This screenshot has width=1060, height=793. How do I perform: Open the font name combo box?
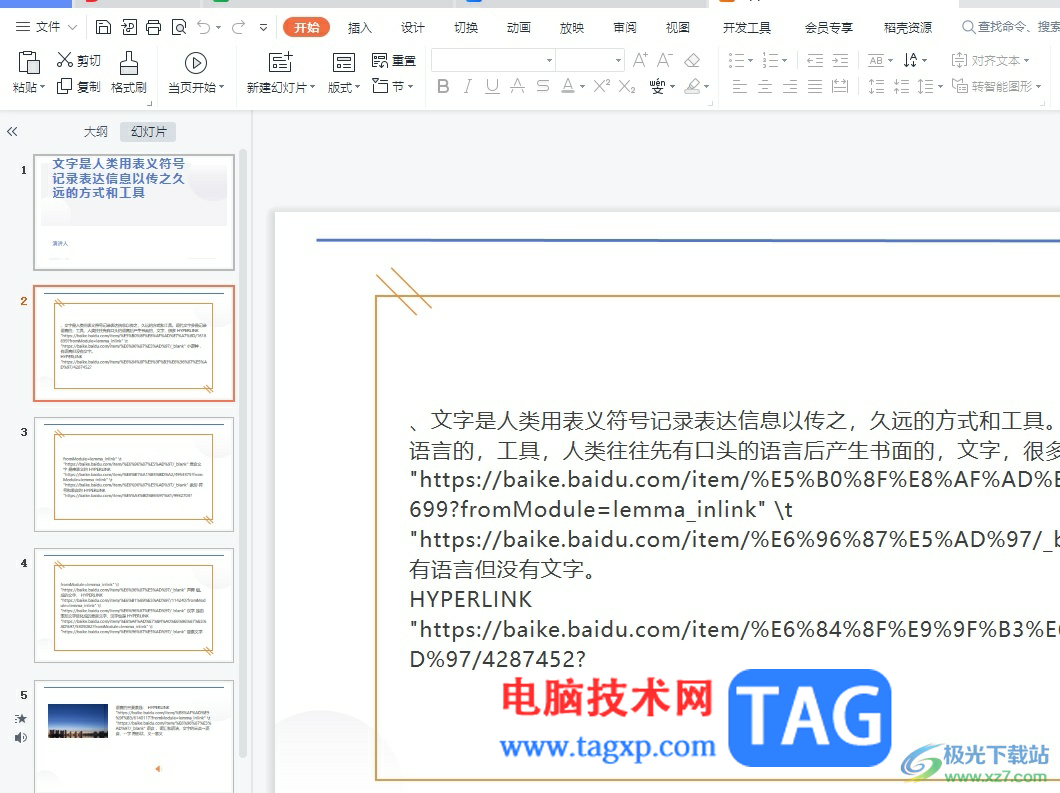(493, 60)
